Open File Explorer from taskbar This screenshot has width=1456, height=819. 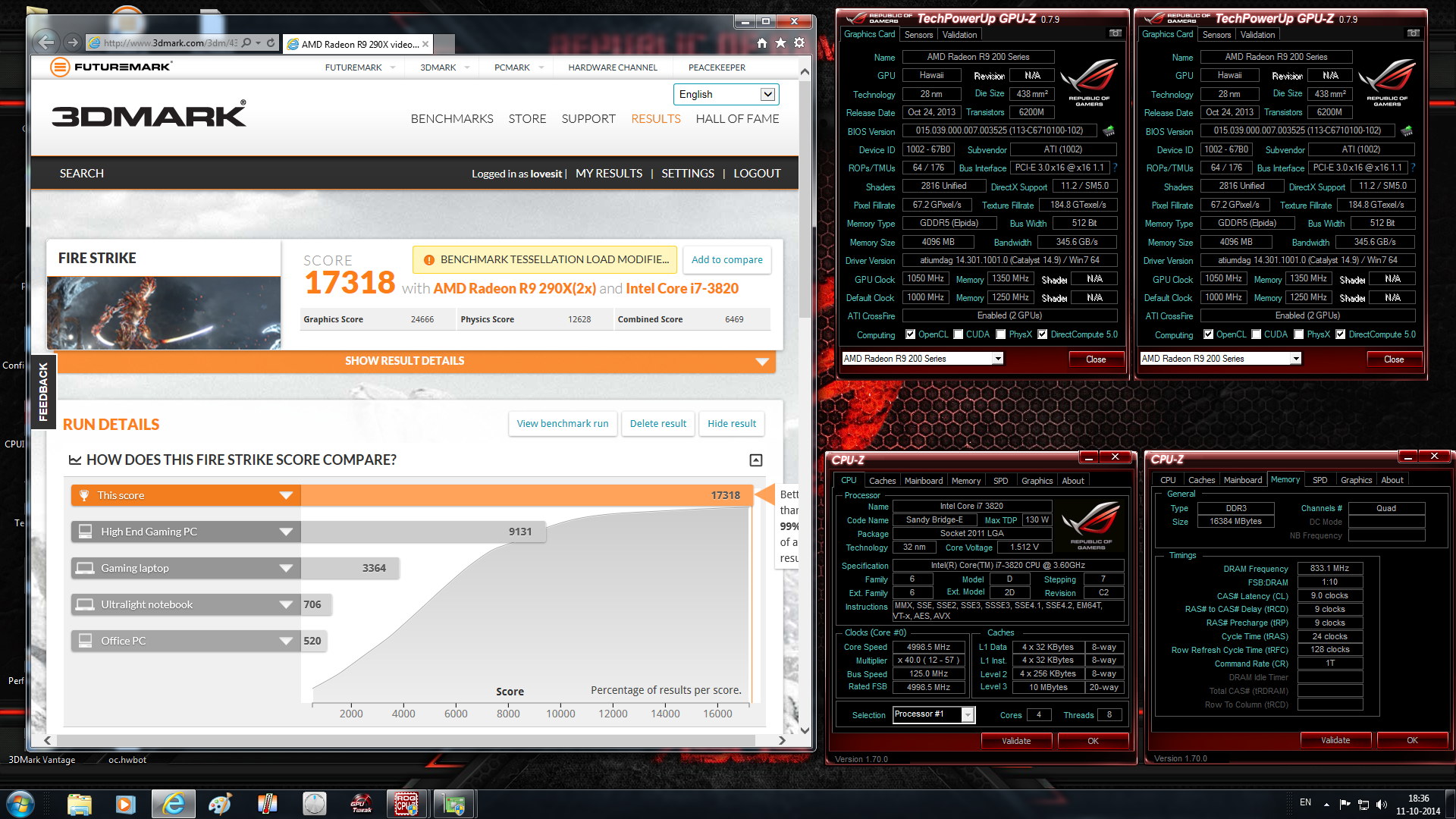pyautogui.click(x=80, y=804)
